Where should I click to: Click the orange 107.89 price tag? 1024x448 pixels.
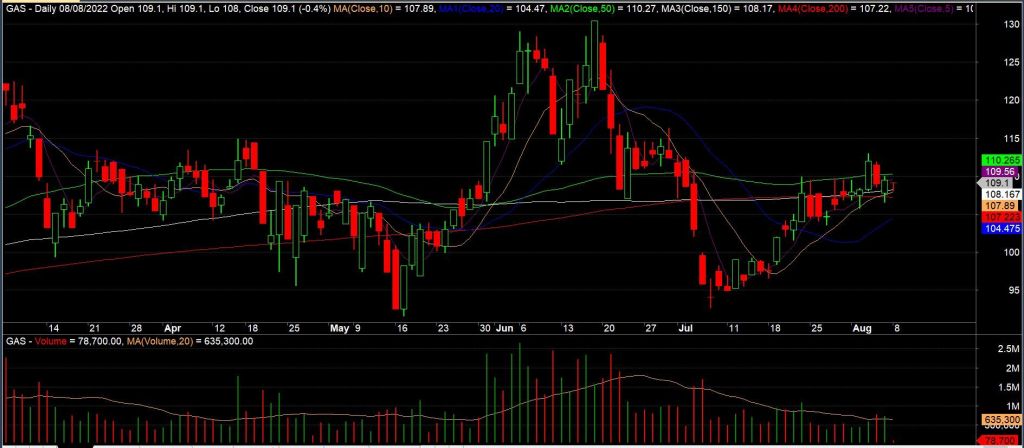click(x=998, y=205)
